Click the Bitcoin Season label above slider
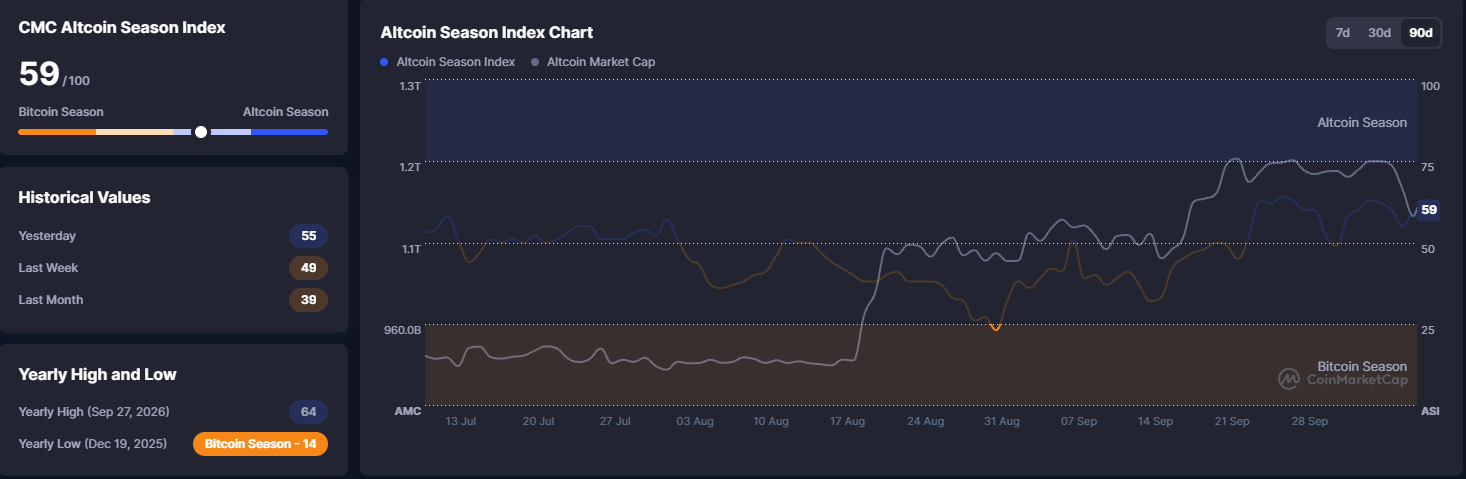This screenshot has height=479, width=1466. pyautogui.click(x=61, y=112)
